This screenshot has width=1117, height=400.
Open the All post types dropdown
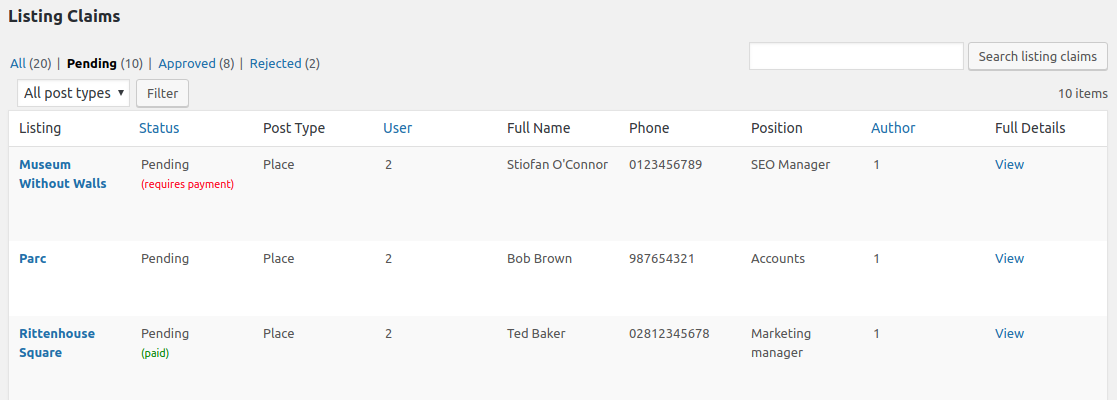coord(74,93)
